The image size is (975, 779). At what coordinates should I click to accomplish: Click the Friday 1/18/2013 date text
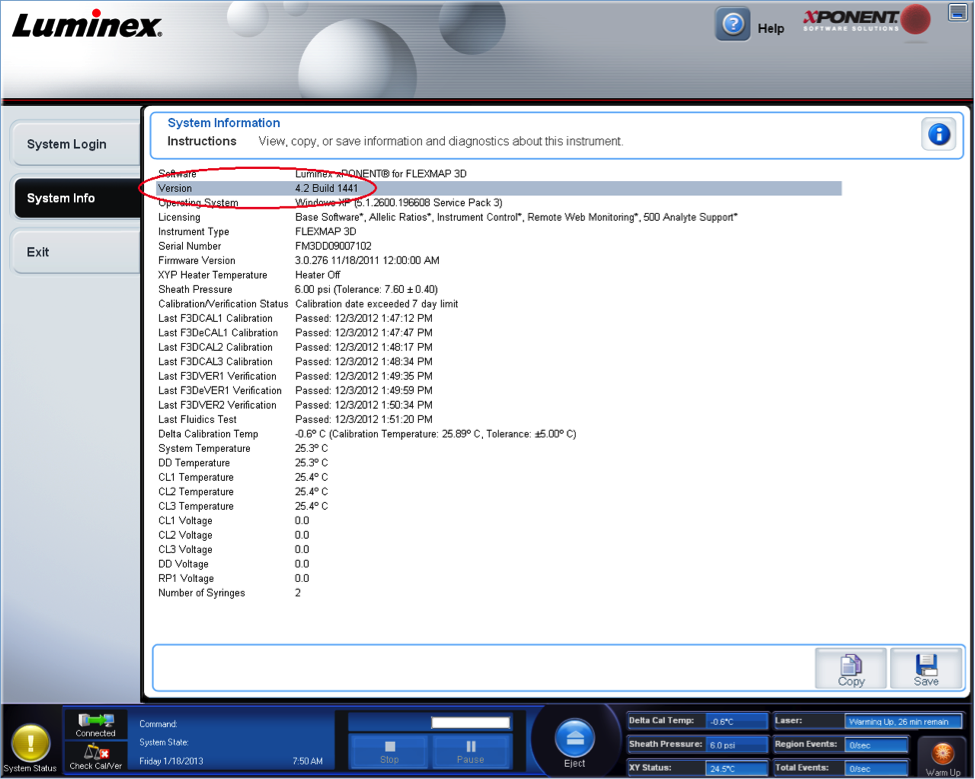click(x=171, y=761)
